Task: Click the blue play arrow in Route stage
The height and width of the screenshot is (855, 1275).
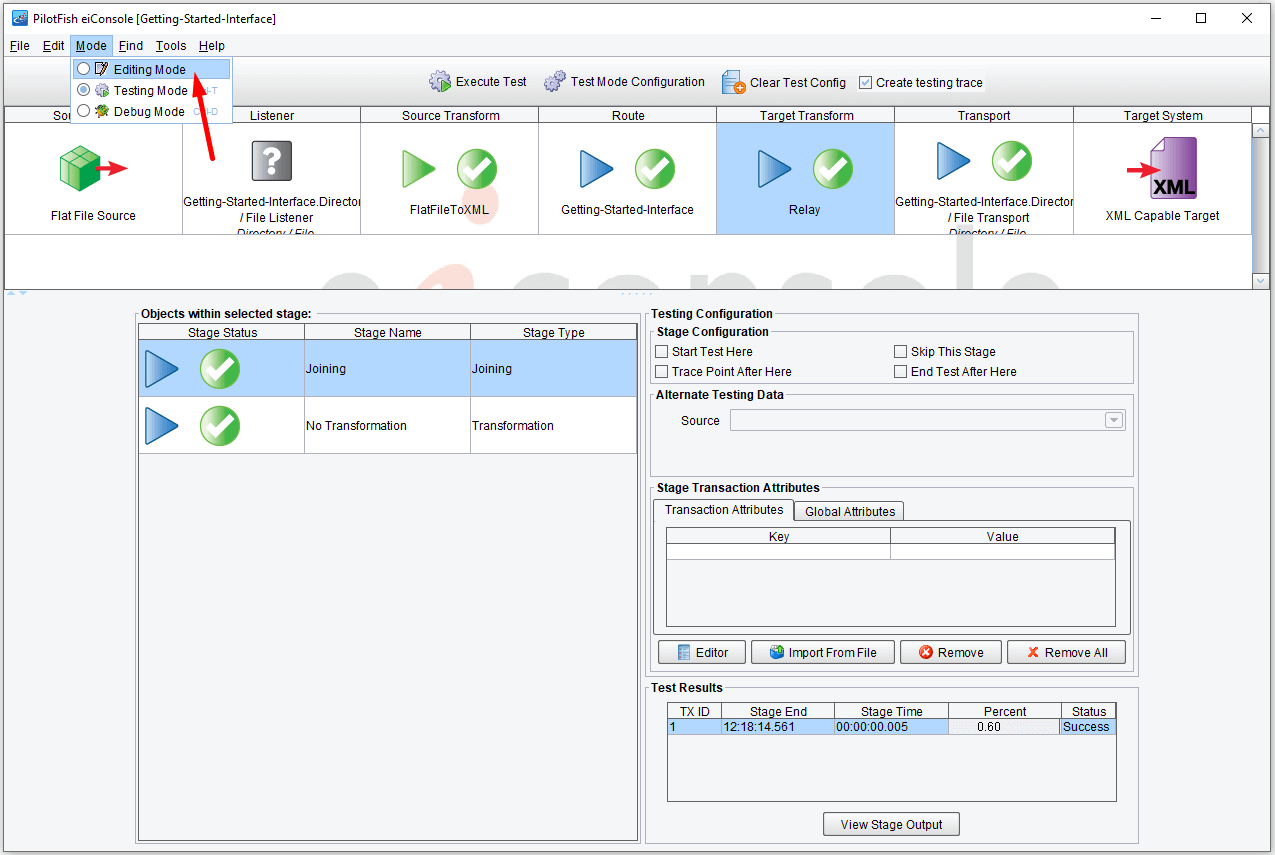Action: [x=597, y=169]
